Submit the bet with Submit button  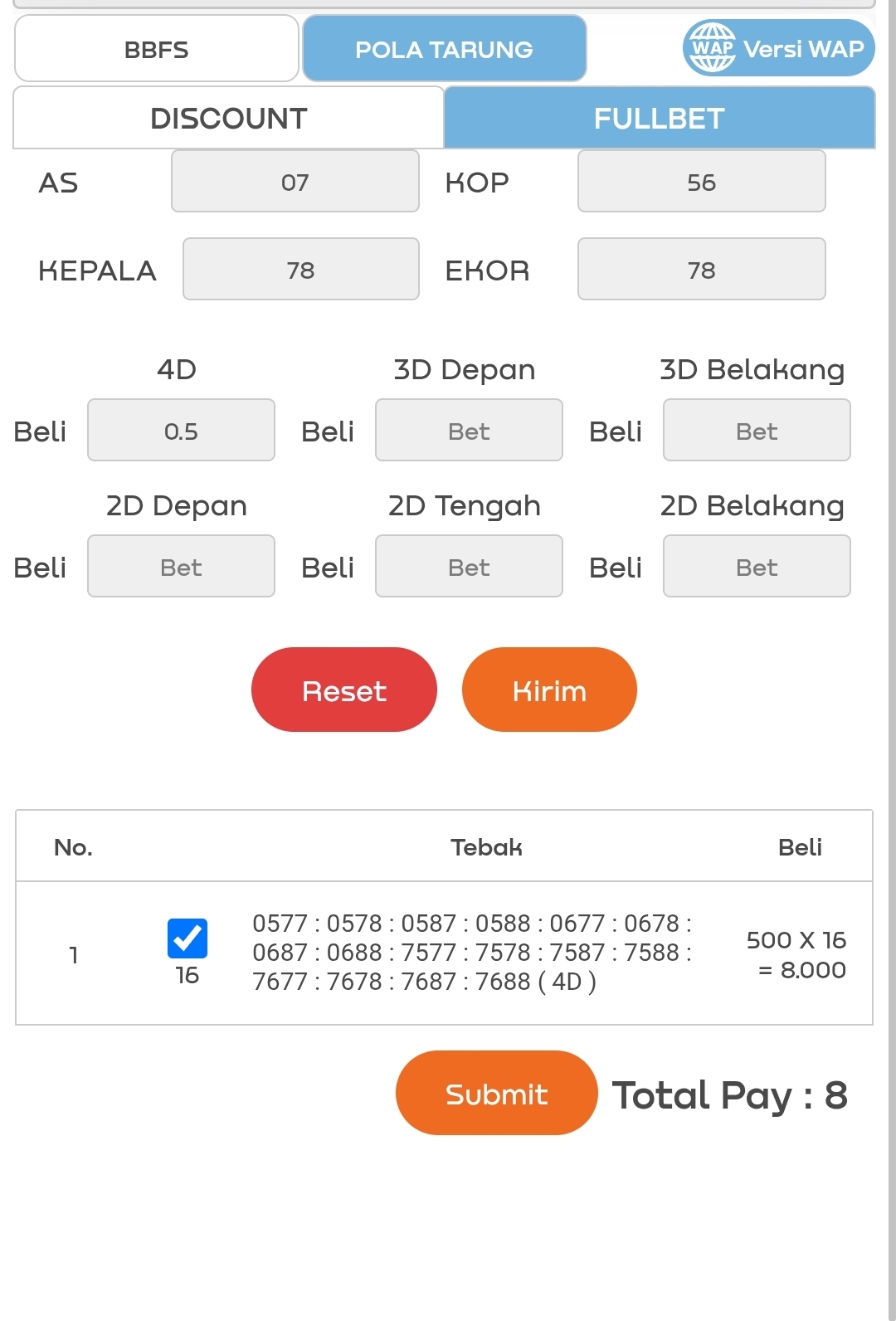[x=496, y=1094]
